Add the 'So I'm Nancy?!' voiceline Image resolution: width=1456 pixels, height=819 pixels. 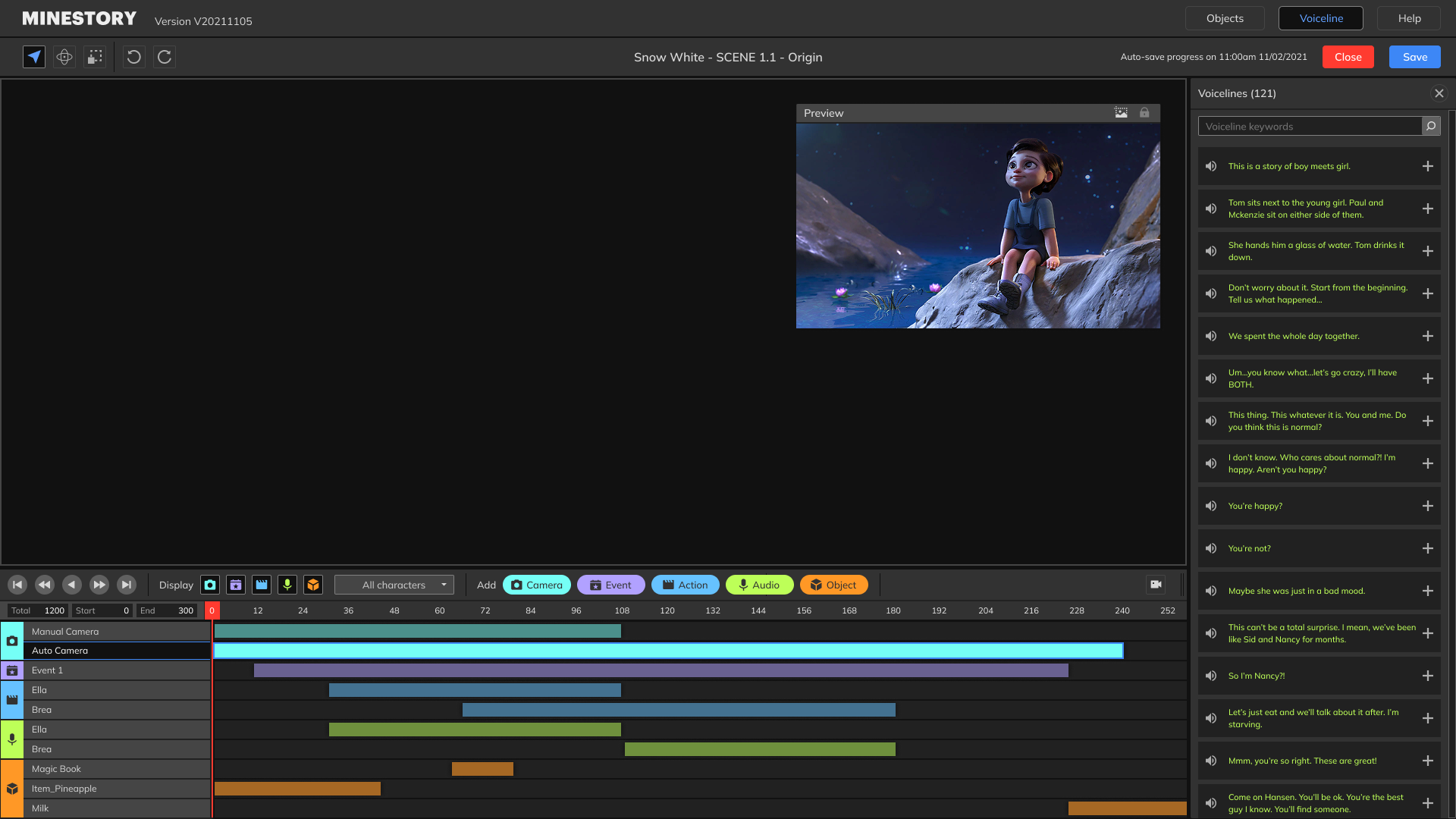[x=1427, y=676]
